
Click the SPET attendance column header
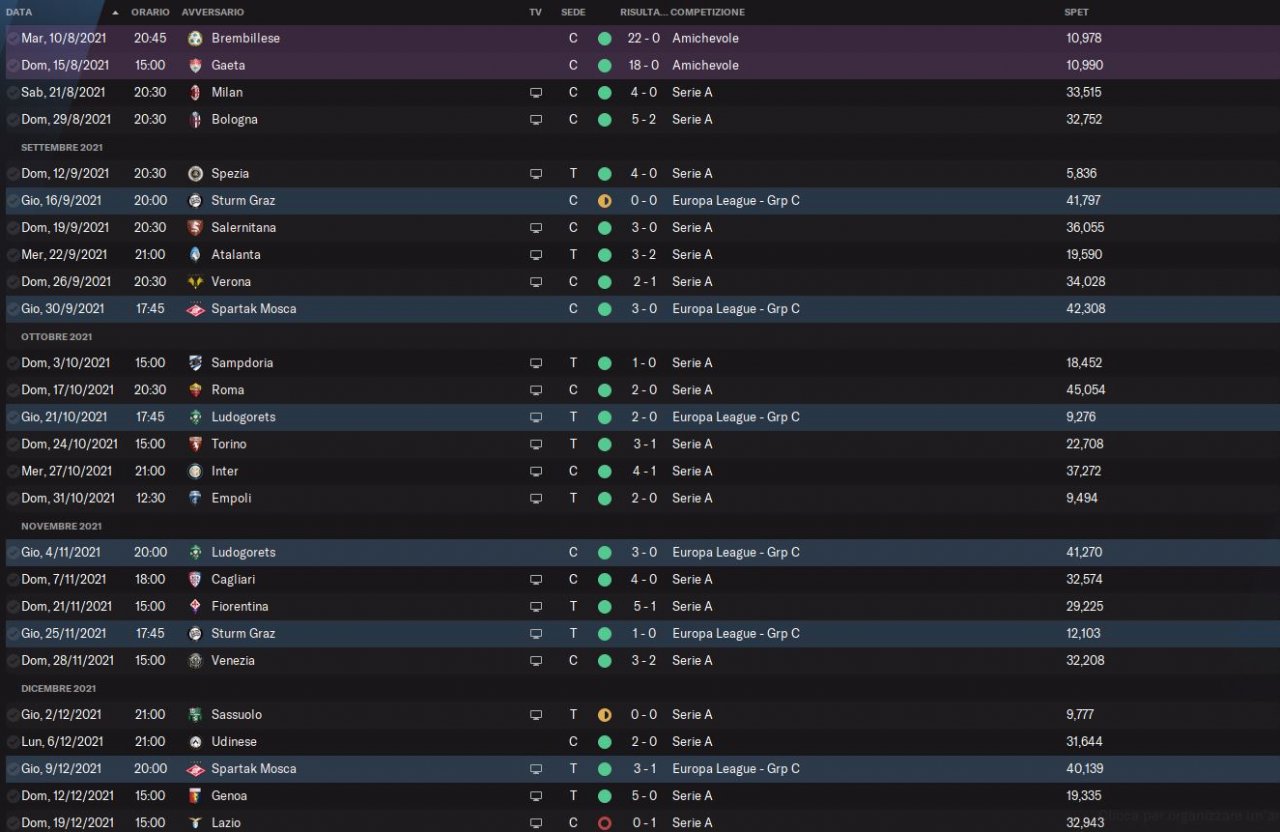[1076, 12]
